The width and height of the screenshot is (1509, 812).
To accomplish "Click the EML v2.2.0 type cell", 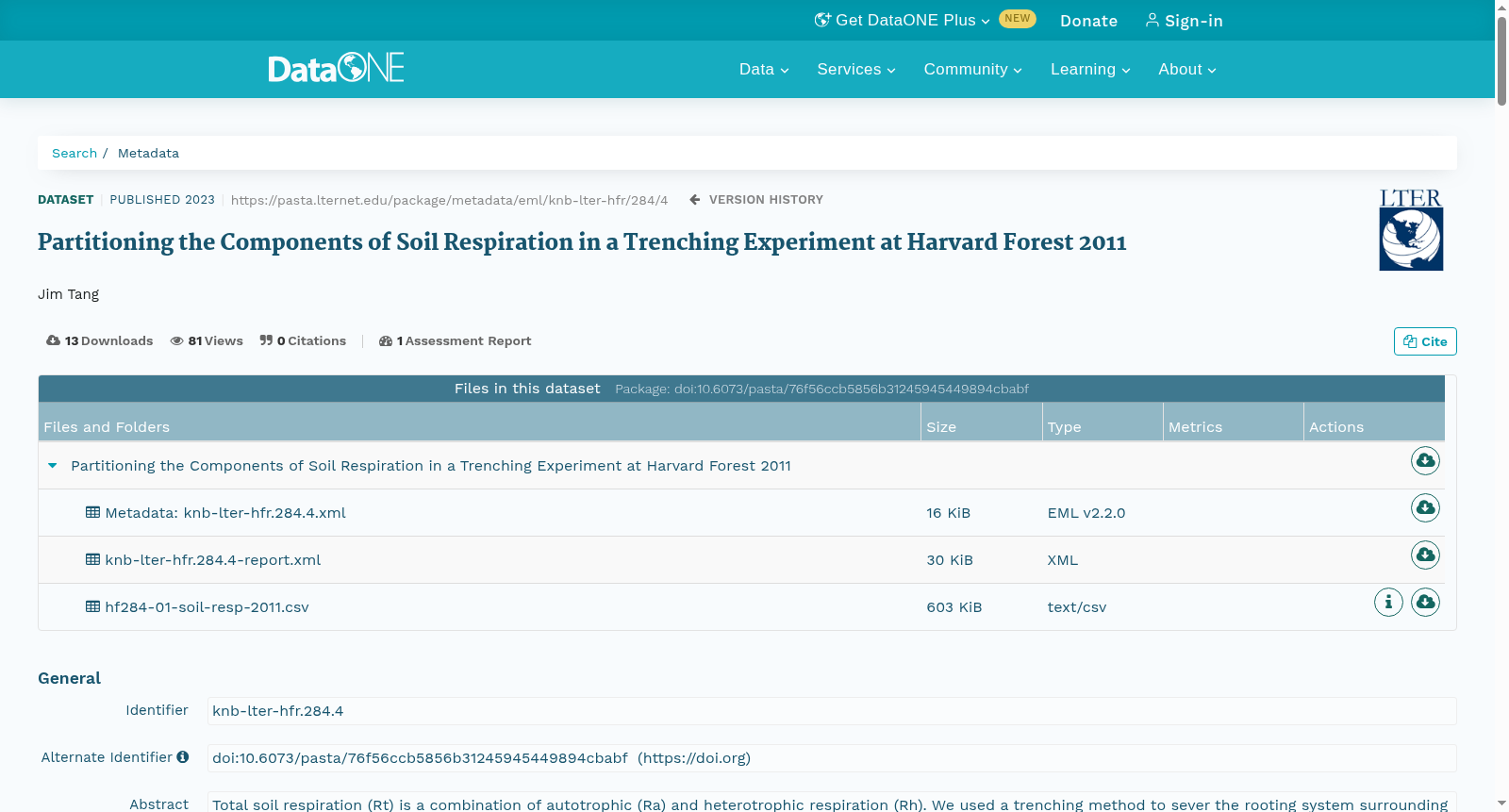I will pos(1086,512).
